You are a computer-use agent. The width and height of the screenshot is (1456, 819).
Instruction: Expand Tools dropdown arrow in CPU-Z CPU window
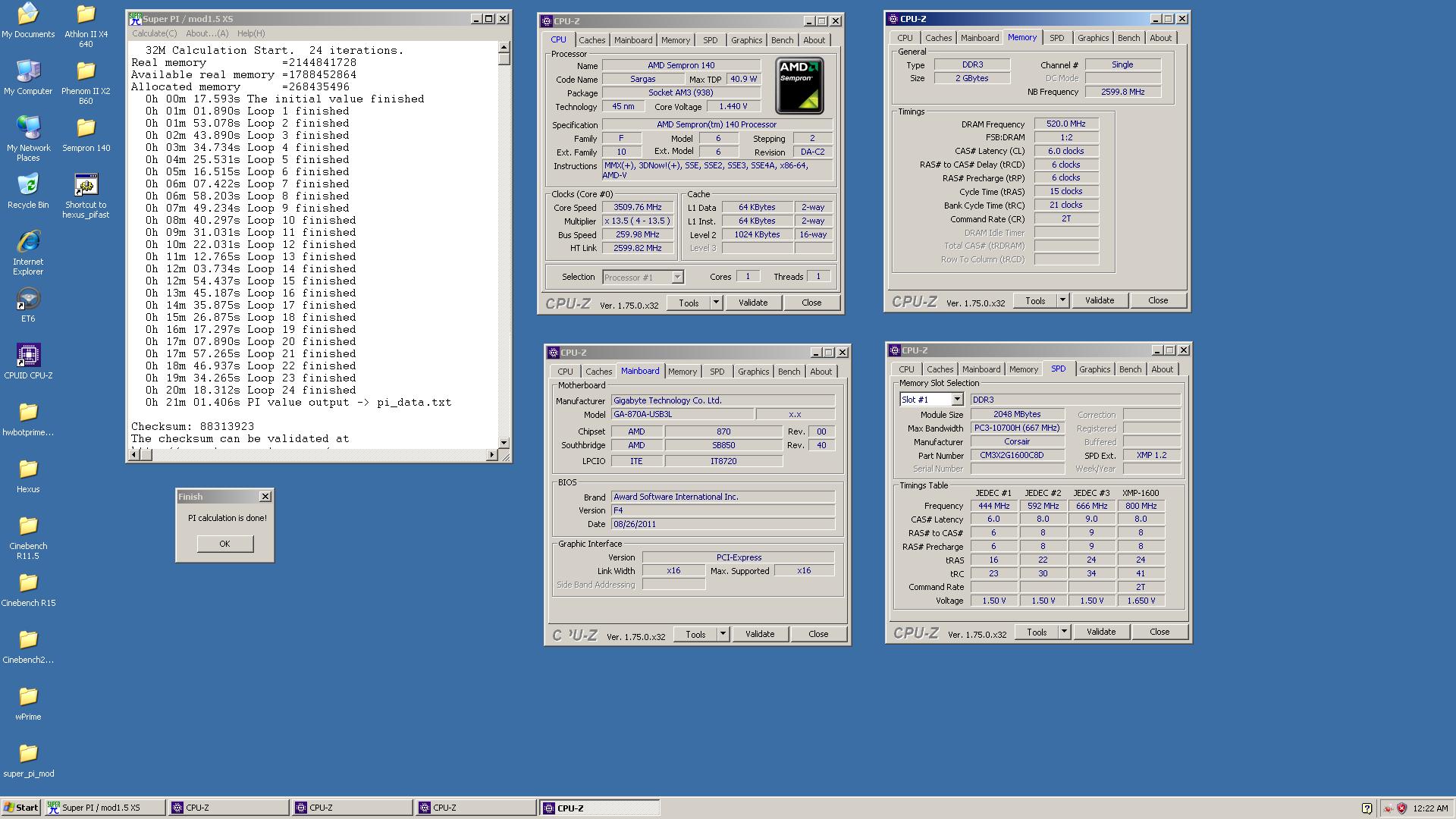716,303
